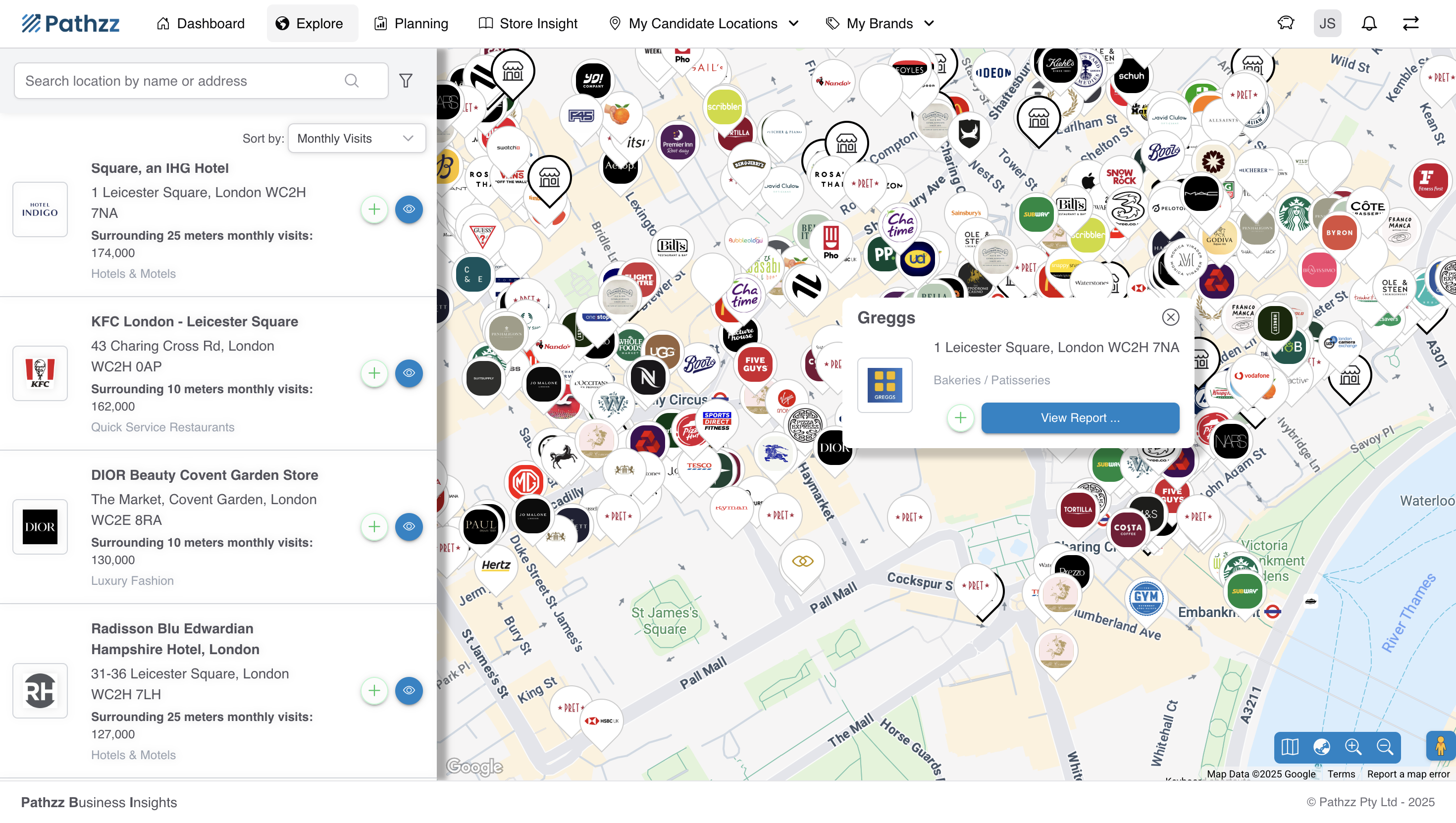Click the swap arrows icon in header

1410,23
